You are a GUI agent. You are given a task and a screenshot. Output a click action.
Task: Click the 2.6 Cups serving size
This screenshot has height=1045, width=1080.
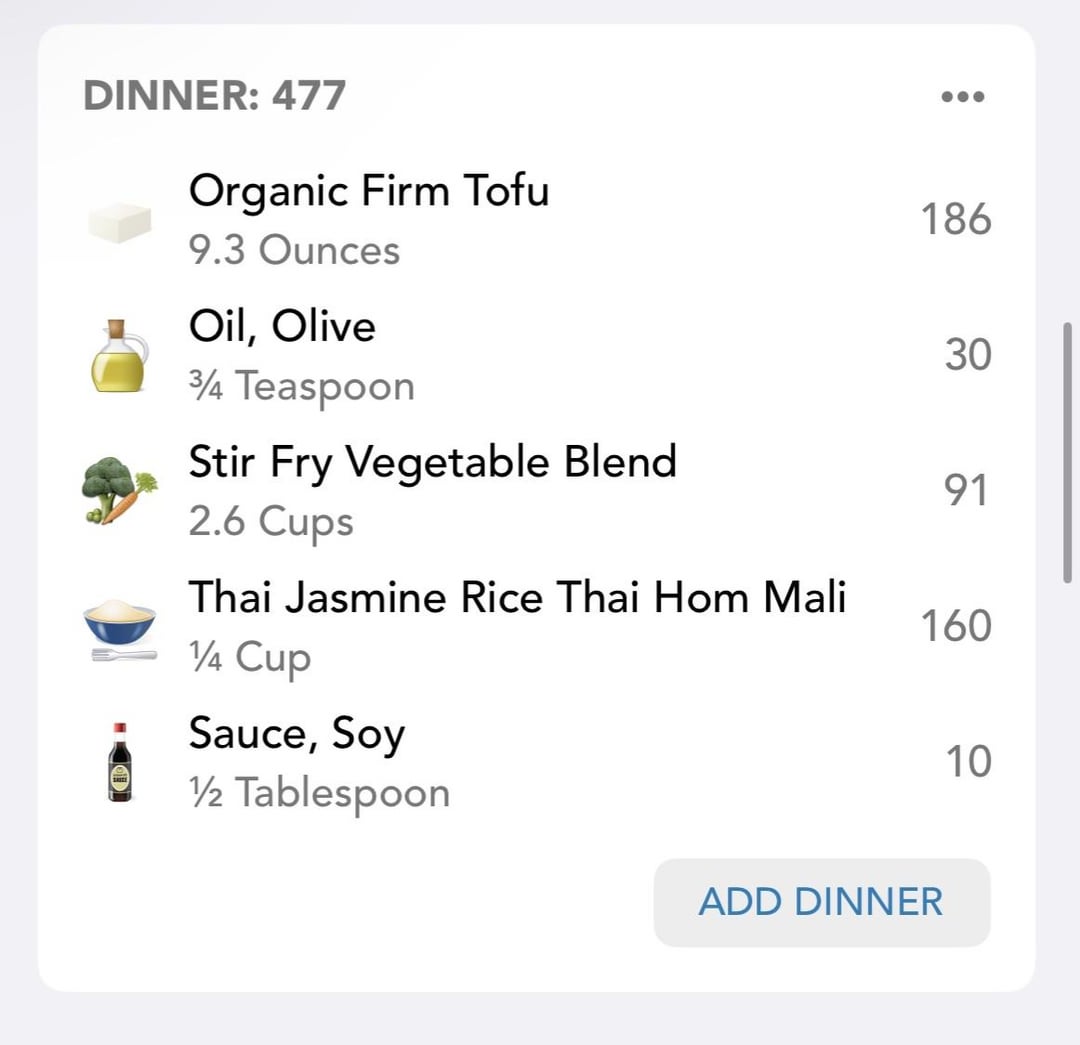(x=271, y=521)
